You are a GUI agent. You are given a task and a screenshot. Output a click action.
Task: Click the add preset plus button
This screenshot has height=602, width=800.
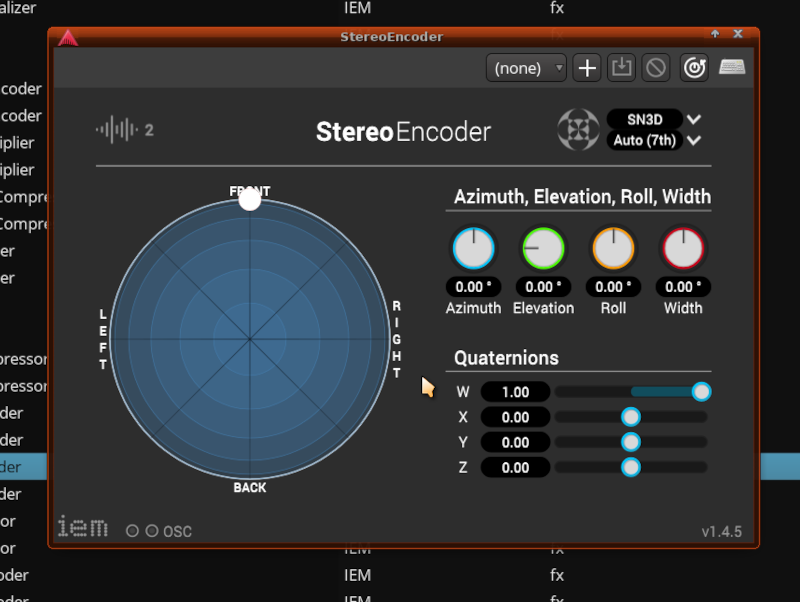click(588, 68)
